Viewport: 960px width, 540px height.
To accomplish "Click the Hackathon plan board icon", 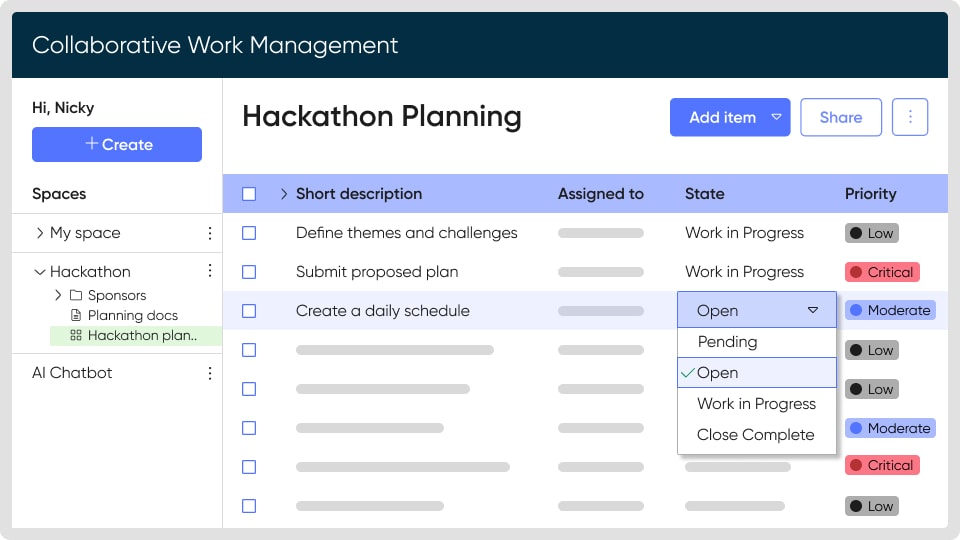I will coord(76,336).
